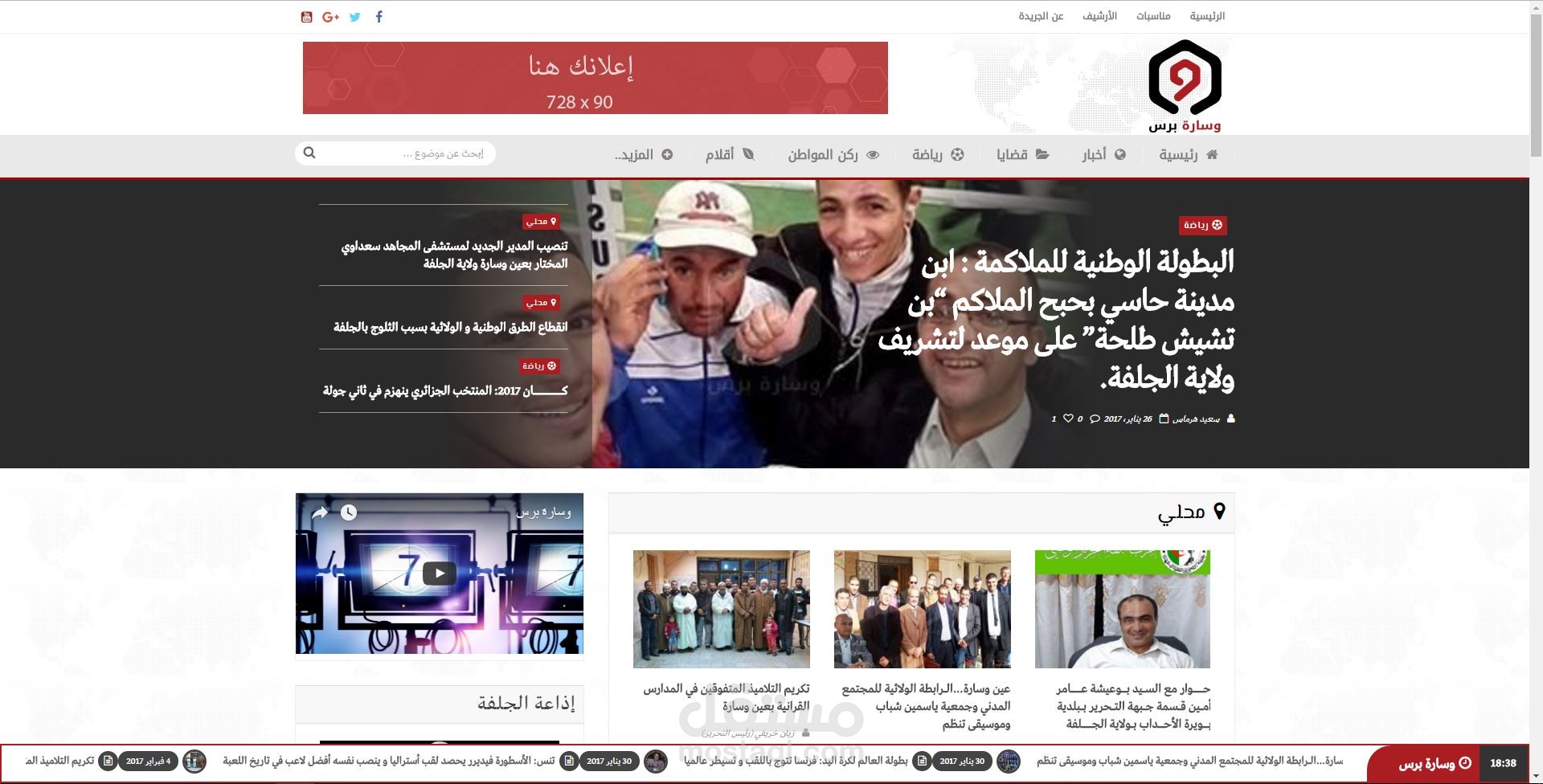Screen dimensions: 1543x784
Task: Open article تنصيب المدير الجديد لمستشفى المجاهد
Action: tap(455, 255)
